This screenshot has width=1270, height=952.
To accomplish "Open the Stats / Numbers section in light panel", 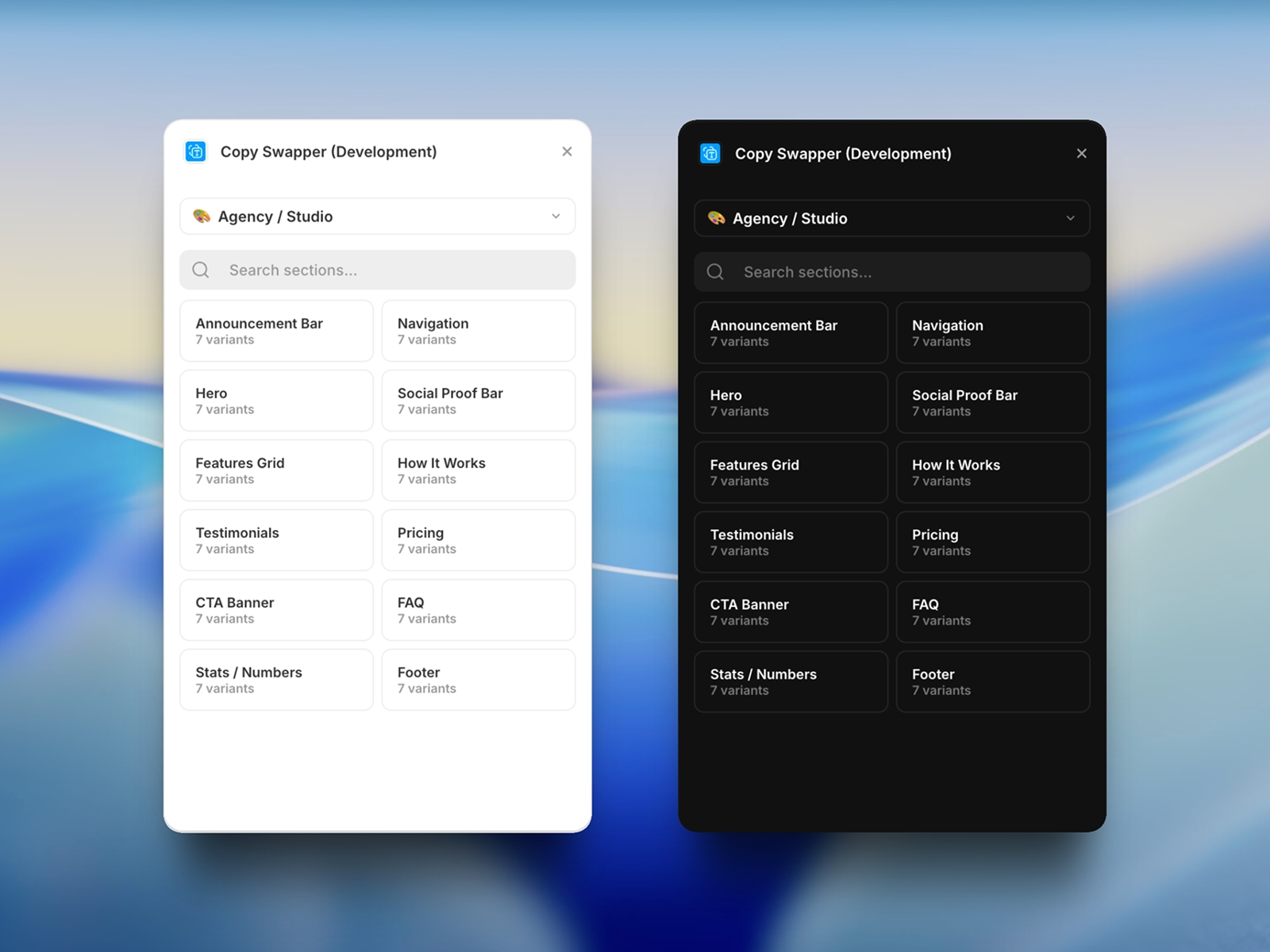I will pos(276,680).
